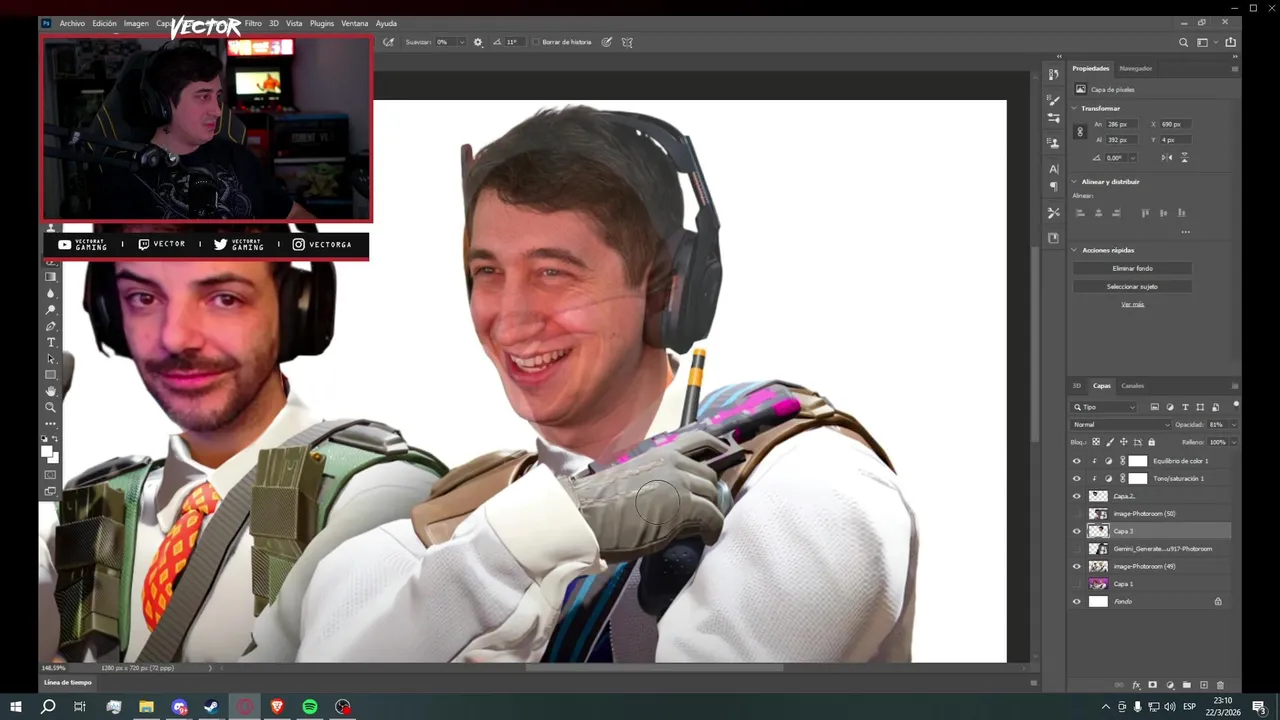This screenshot has width=1280, height=720.
Task: Select the Gradient tool
Action: pyautogui.click(x=51, y=277)
